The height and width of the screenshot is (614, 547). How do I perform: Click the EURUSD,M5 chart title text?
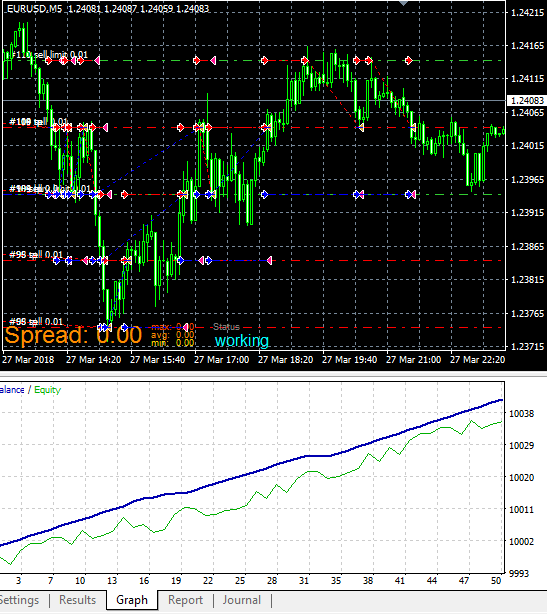point(34,9)
